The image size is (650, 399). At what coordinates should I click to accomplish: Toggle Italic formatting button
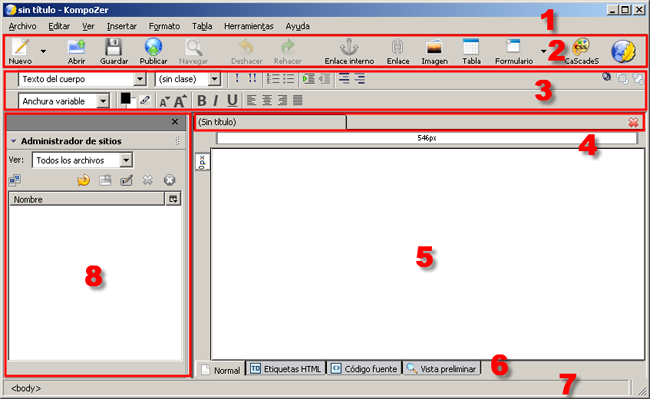pos(216,101)
